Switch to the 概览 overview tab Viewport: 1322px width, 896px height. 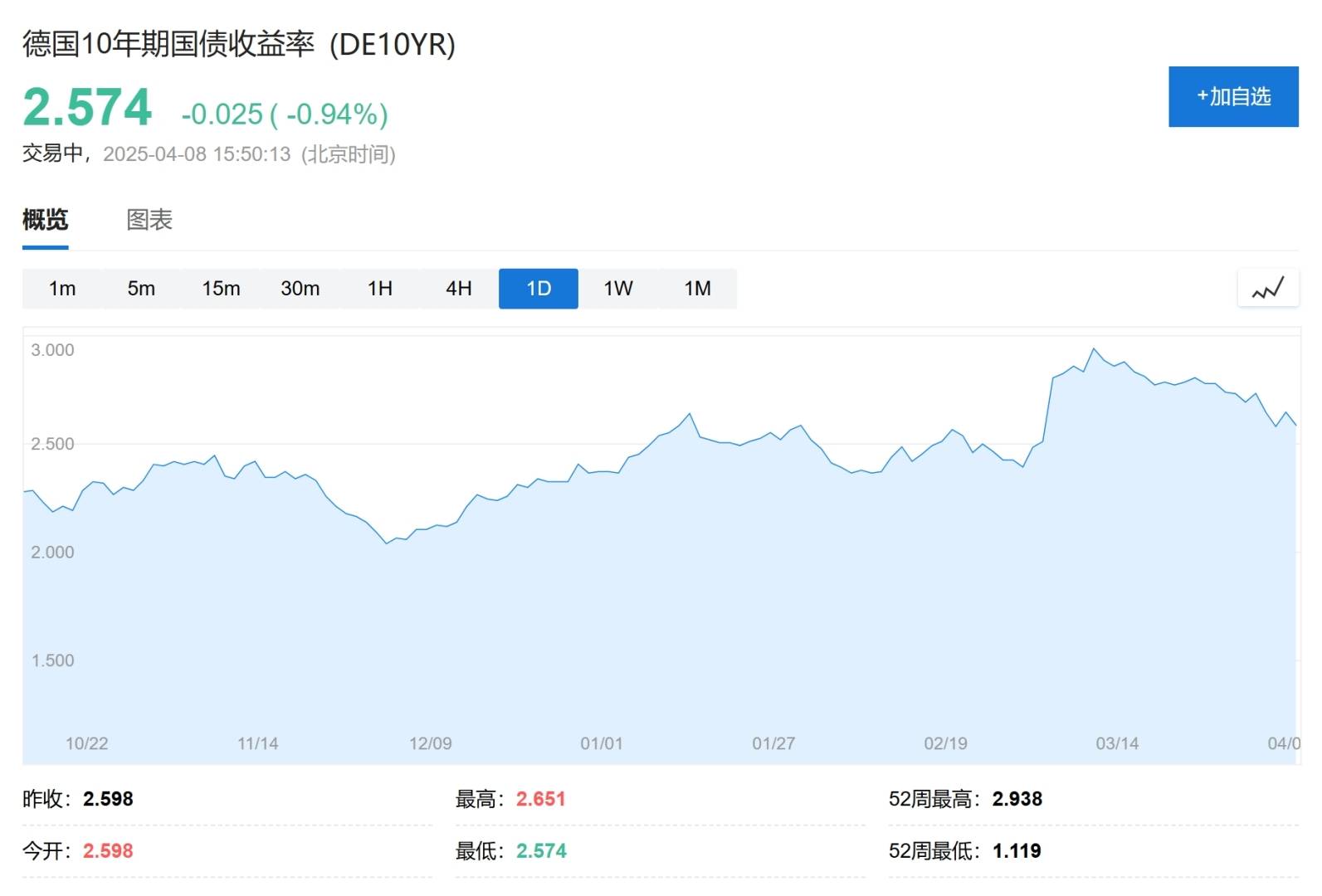45,220
